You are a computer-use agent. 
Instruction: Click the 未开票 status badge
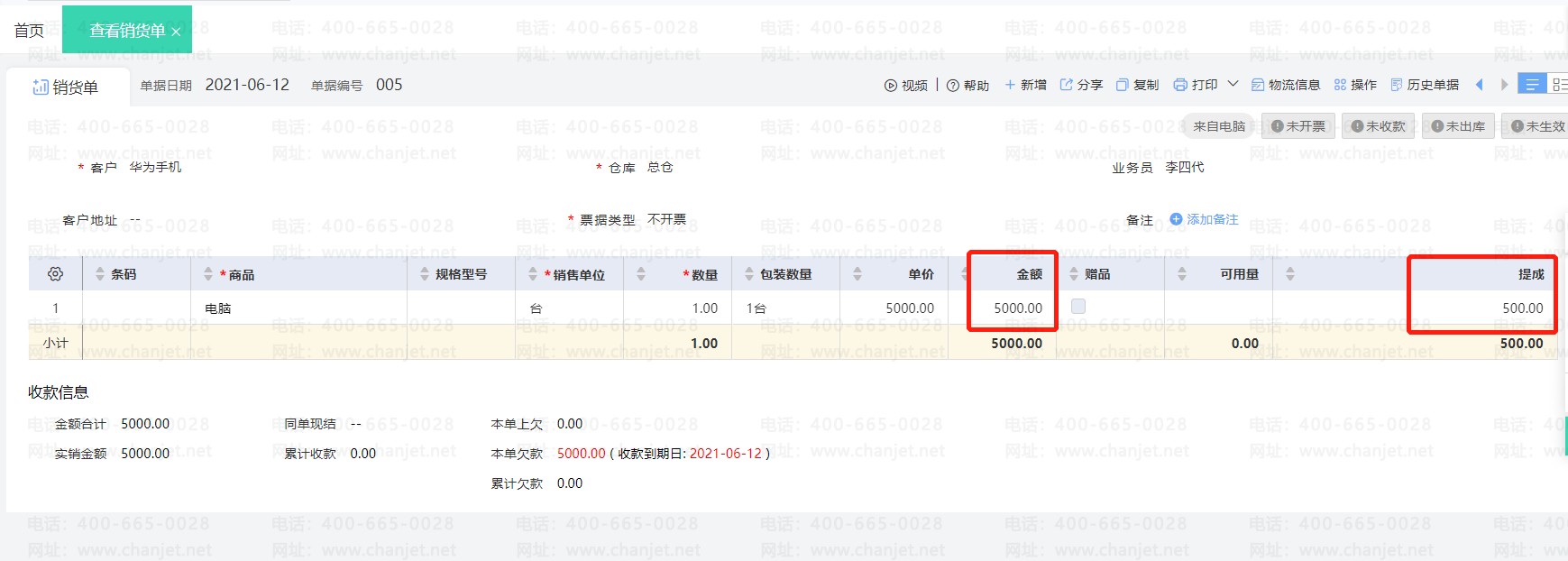(1298, 126)
